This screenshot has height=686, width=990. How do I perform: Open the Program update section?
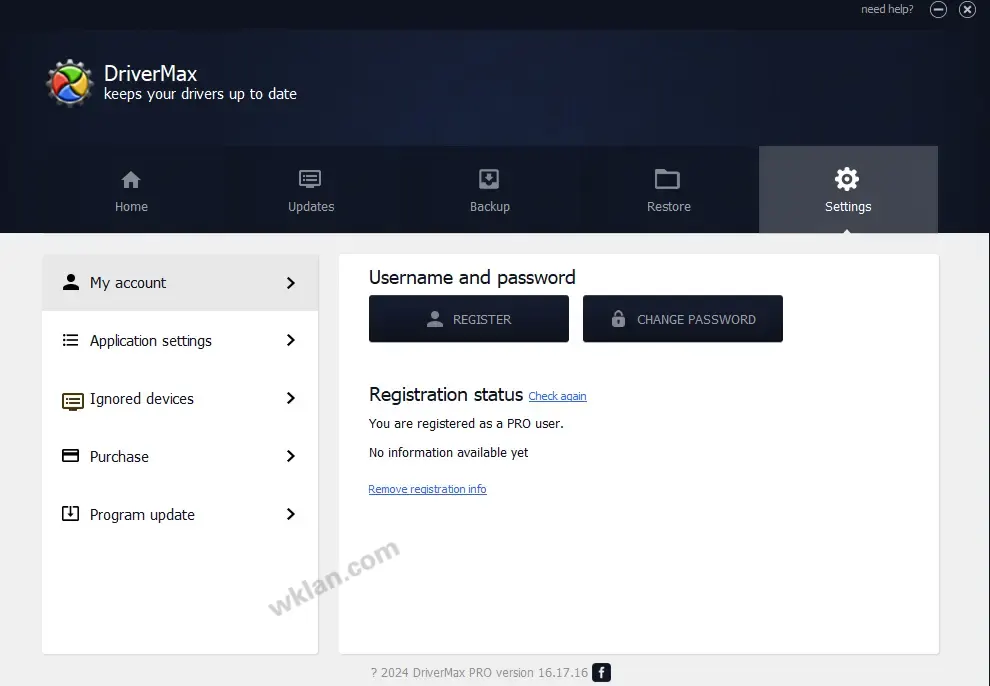click(x=180, y=514)
